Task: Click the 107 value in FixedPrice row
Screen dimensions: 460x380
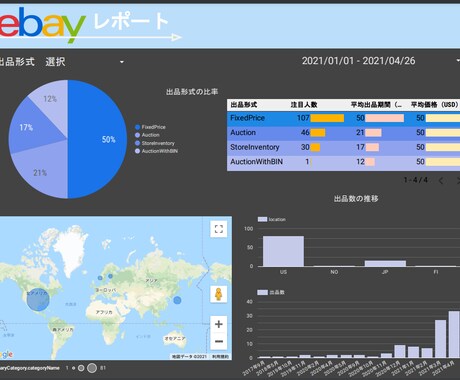Action: [x=303, y=118]
